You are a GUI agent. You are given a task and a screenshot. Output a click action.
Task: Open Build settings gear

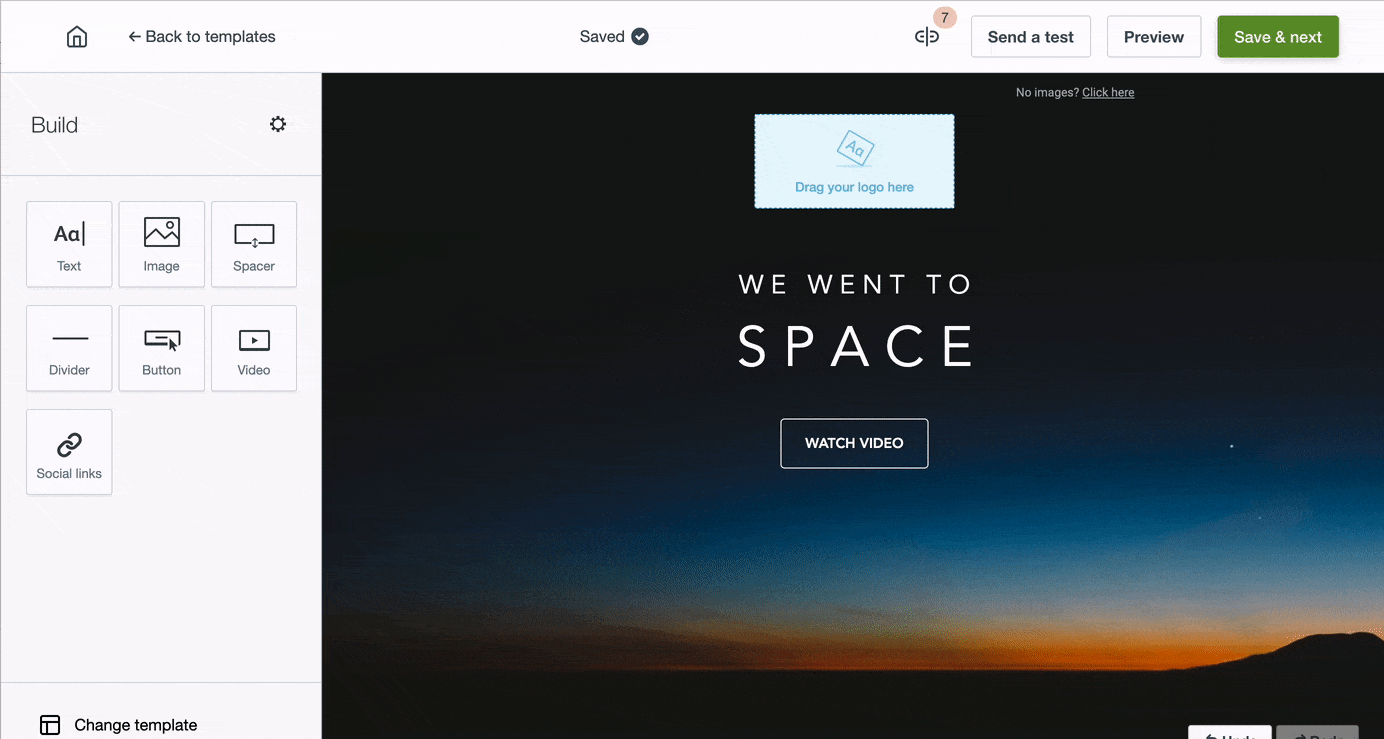[x=278, y=124]
